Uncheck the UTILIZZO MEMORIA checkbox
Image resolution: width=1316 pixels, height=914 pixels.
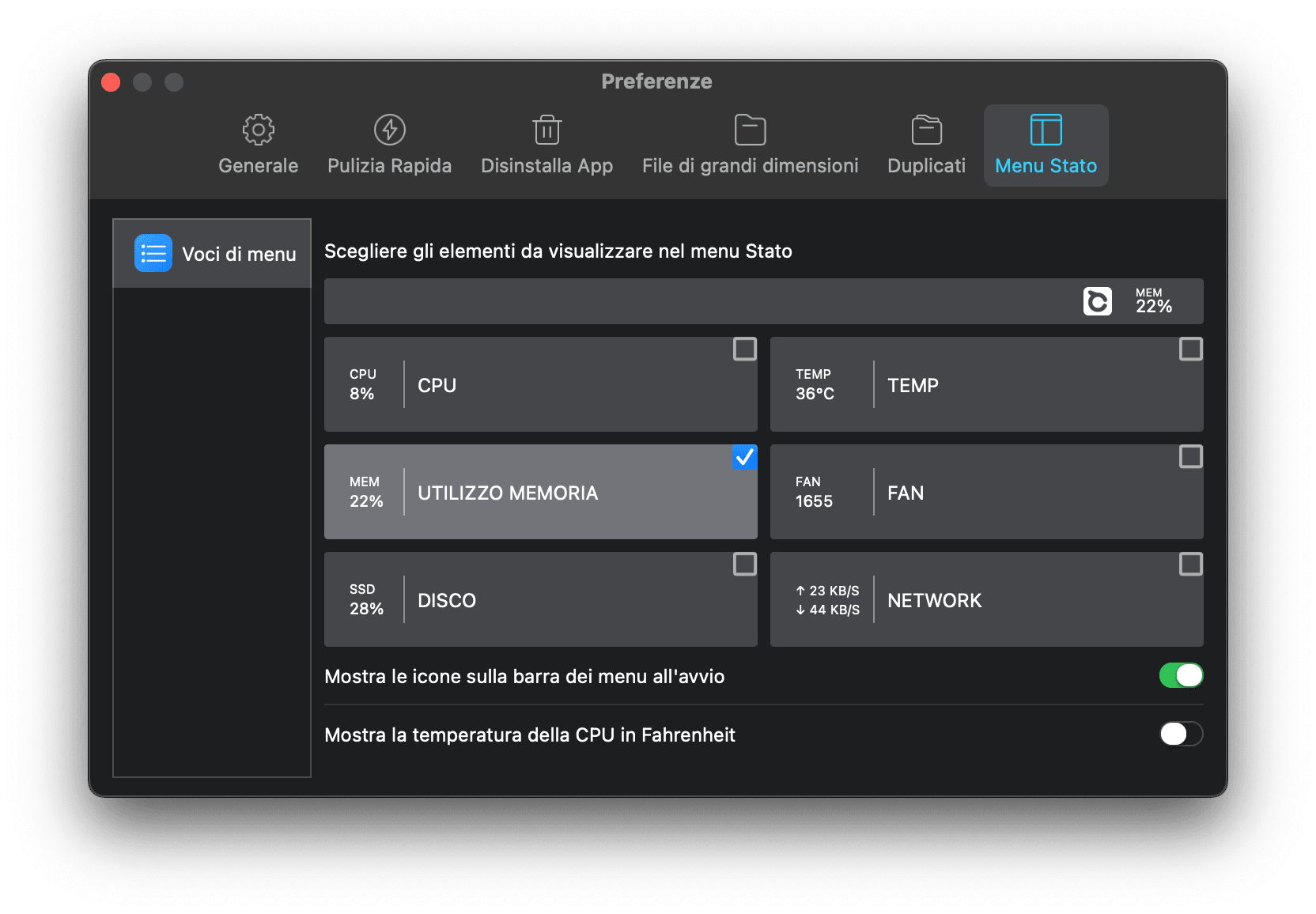(744, 456)
